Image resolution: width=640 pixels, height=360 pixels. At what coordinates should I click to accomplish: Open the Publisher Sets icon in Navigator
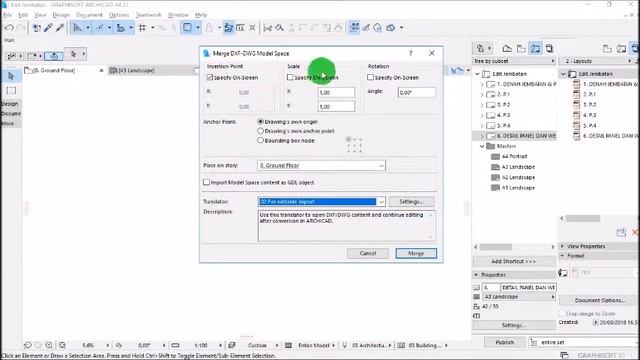(x=549, y=49)
